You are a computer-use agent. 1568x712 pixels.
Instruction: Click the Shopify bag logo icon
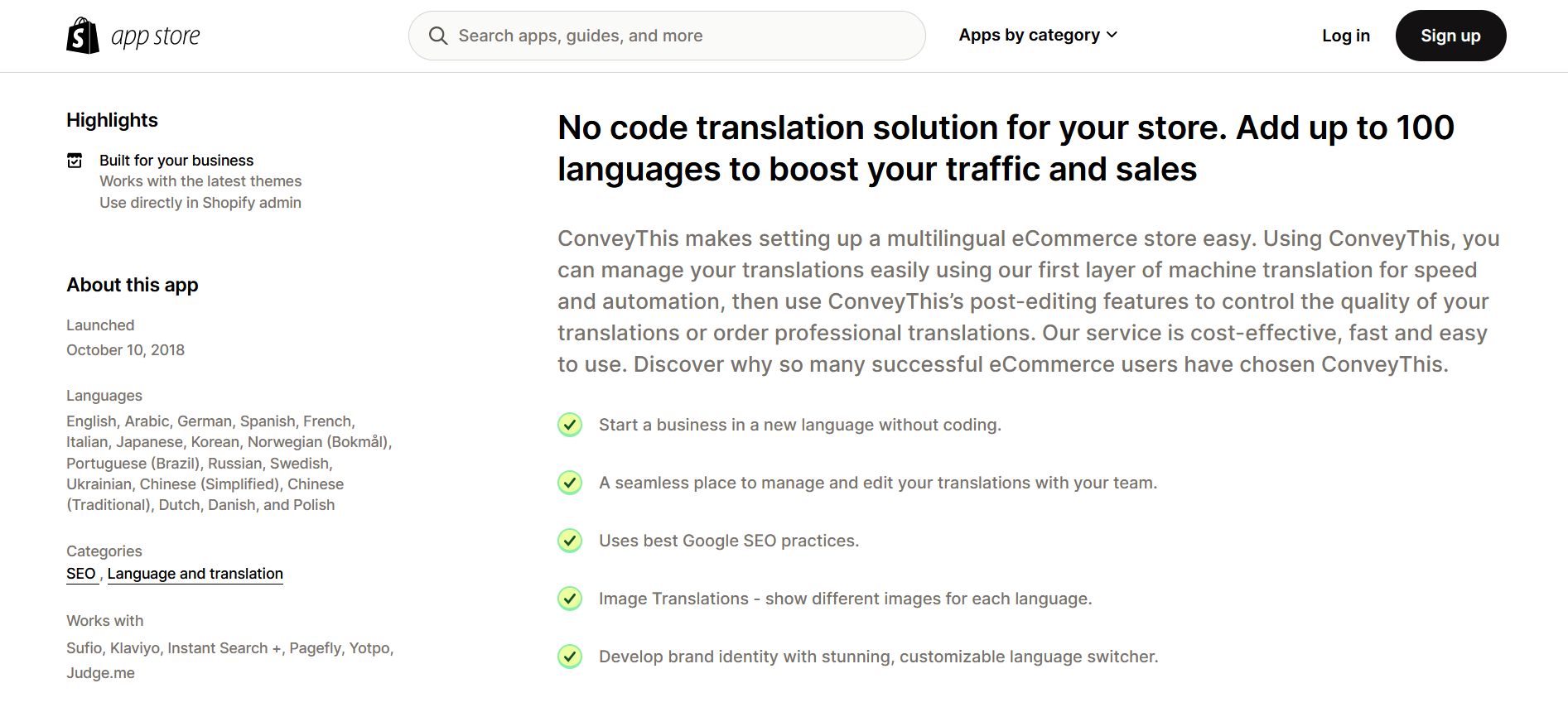coord(82,36)
